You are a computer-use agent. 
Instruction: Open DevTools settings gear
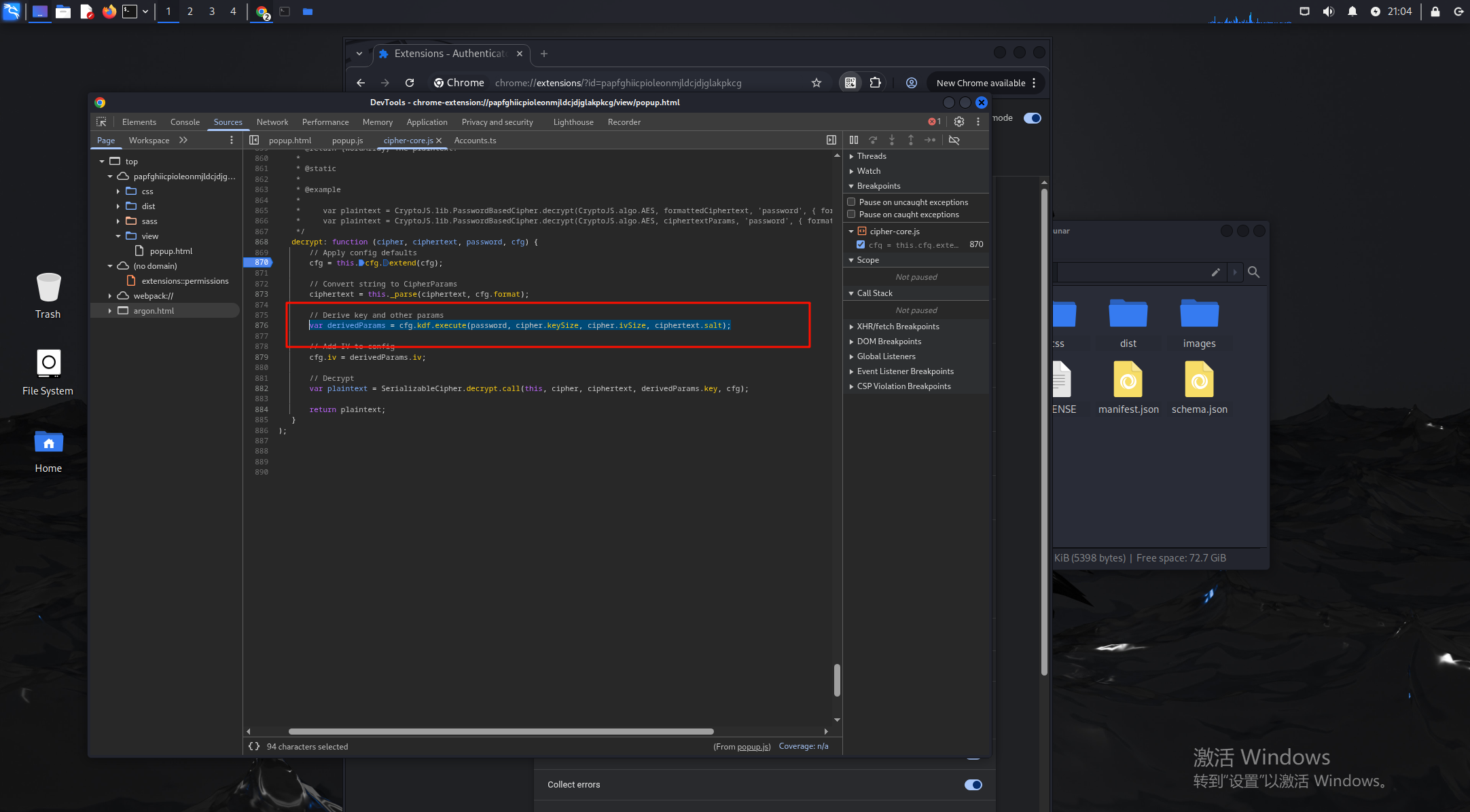[958, 122]
